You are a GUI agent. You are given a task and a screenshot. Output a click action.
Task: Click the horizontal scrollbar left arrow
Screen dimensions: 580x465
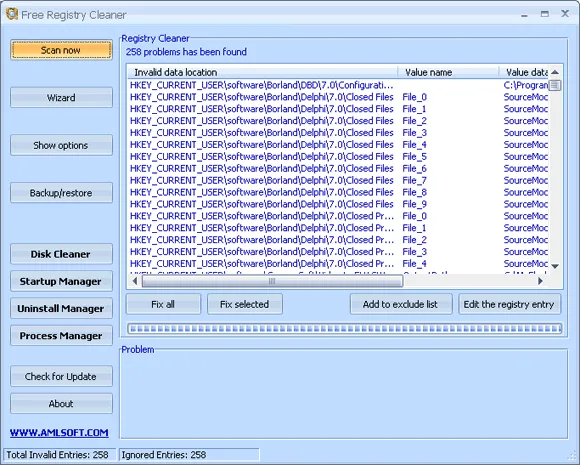click(135, 281)
